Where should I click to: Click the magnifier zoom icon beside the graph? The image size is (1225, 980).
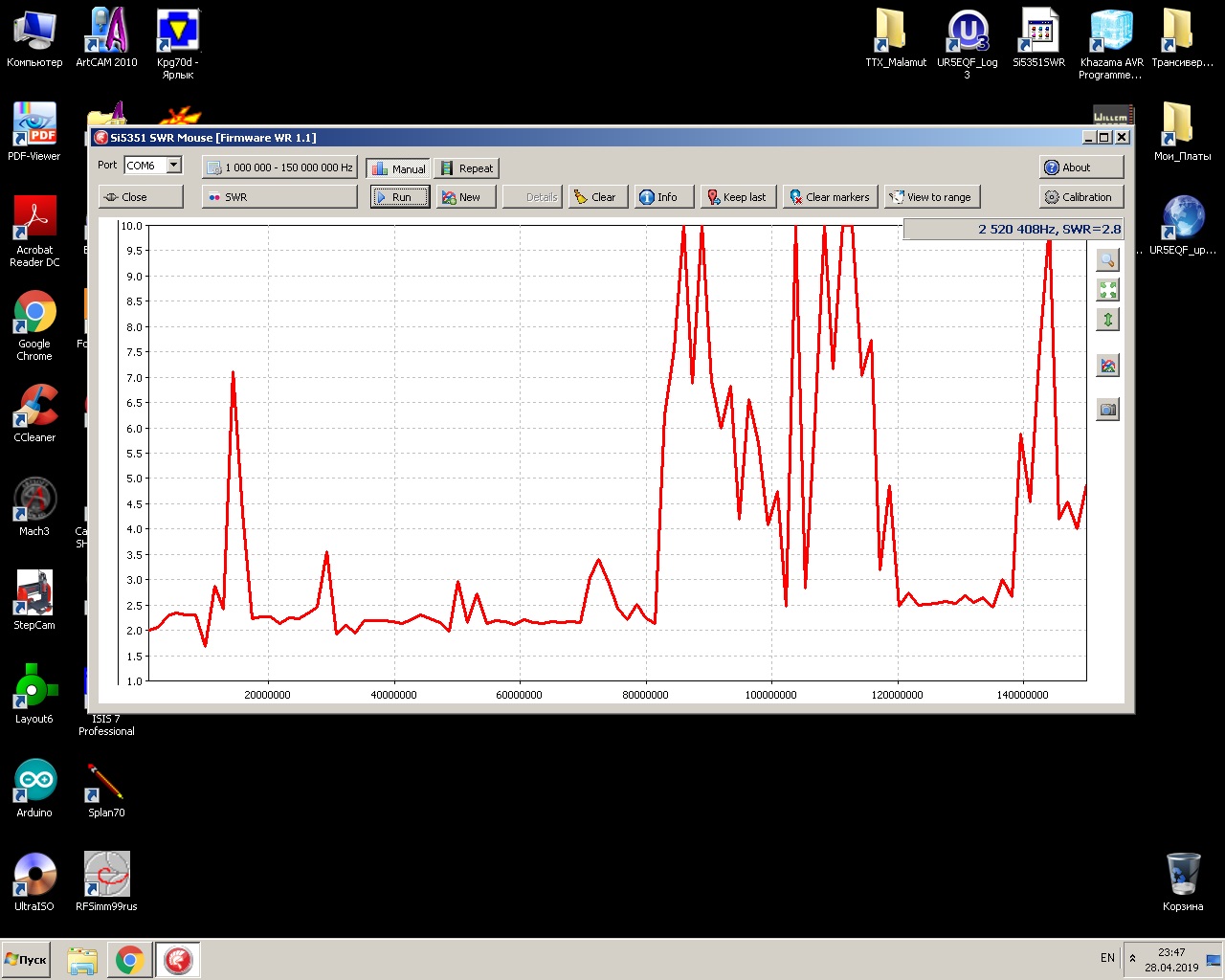pyautogui.click(x=1107, y=260)
